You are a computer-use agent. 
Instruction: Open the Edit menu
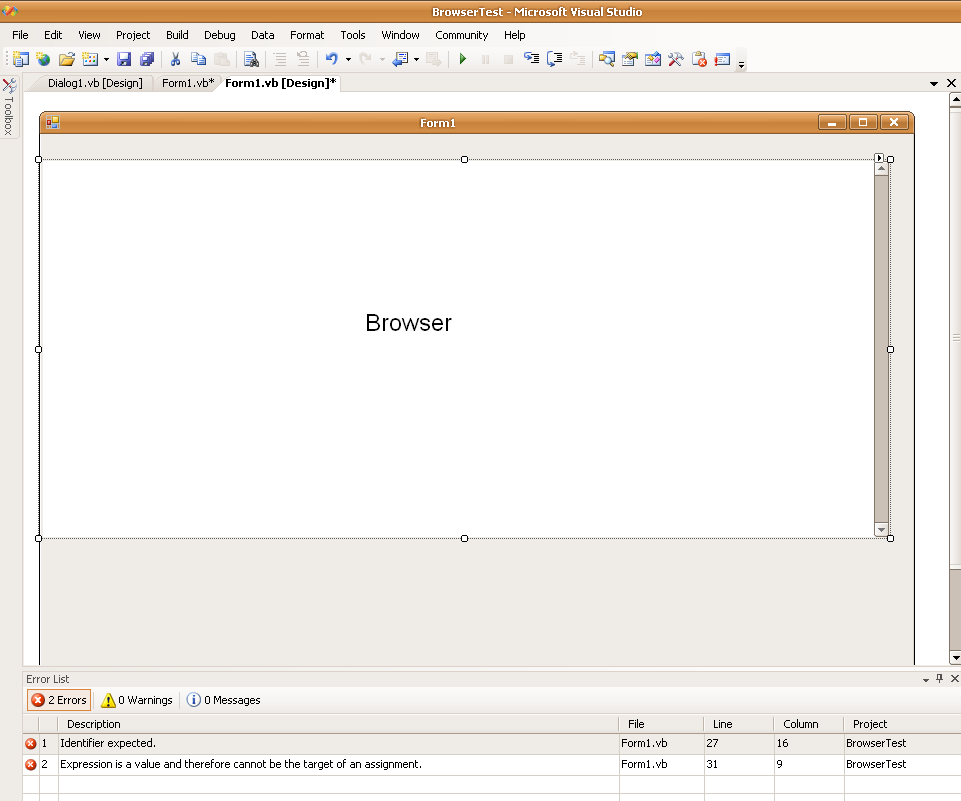click(53, 35)
